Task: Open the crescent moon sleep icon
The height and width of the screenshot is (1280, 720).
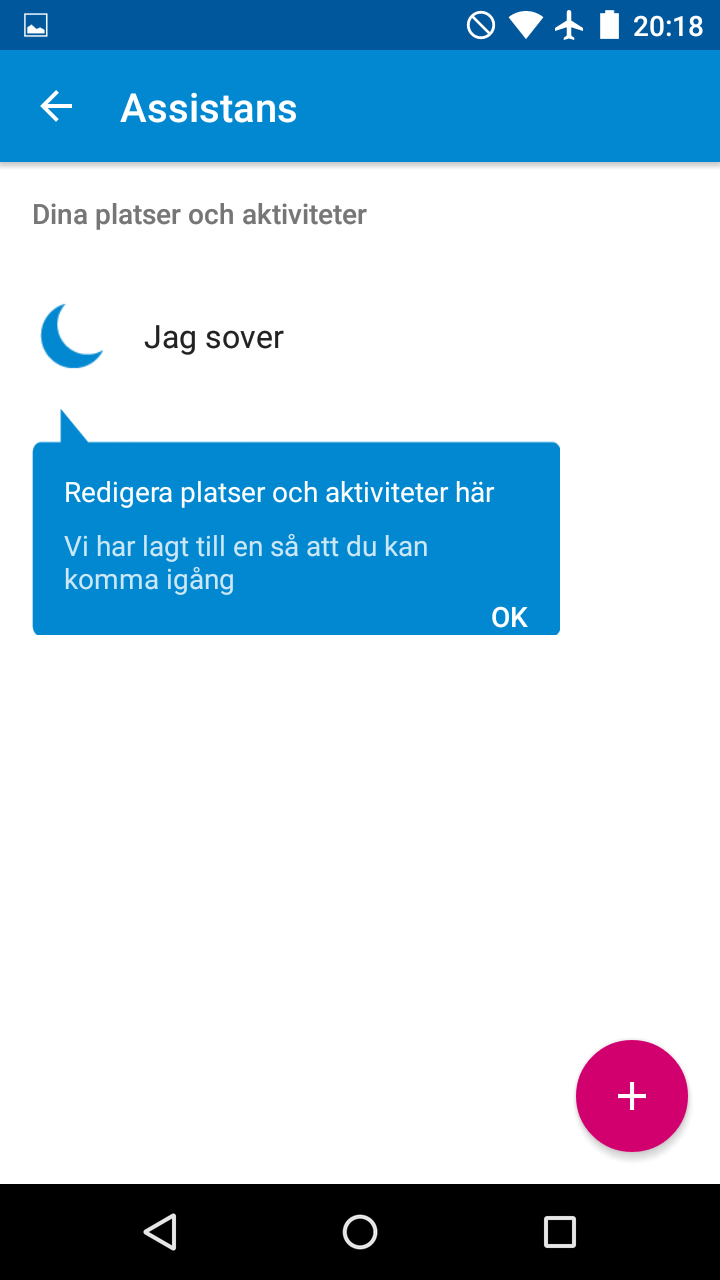Action: click(x=73, y=336)
